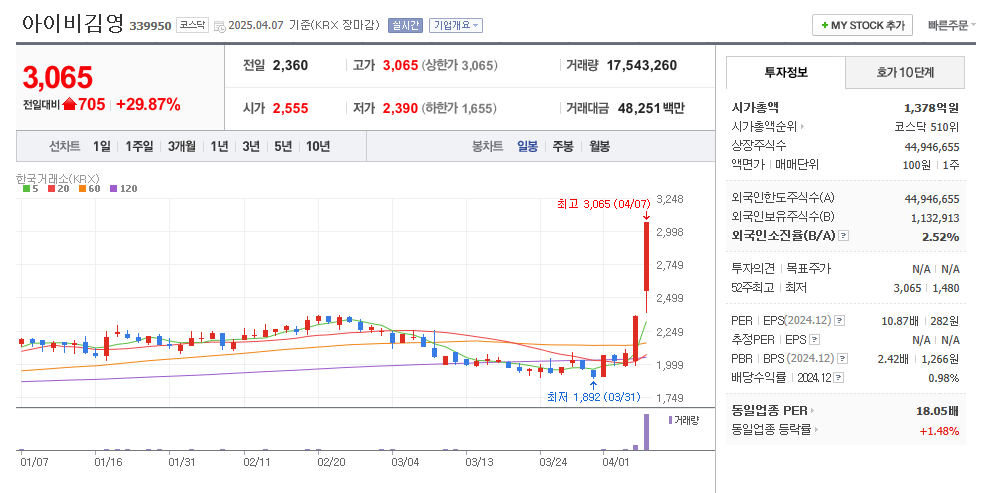Select the 3개월 line chart period
985x493 pixels.
tap(182, 146)
